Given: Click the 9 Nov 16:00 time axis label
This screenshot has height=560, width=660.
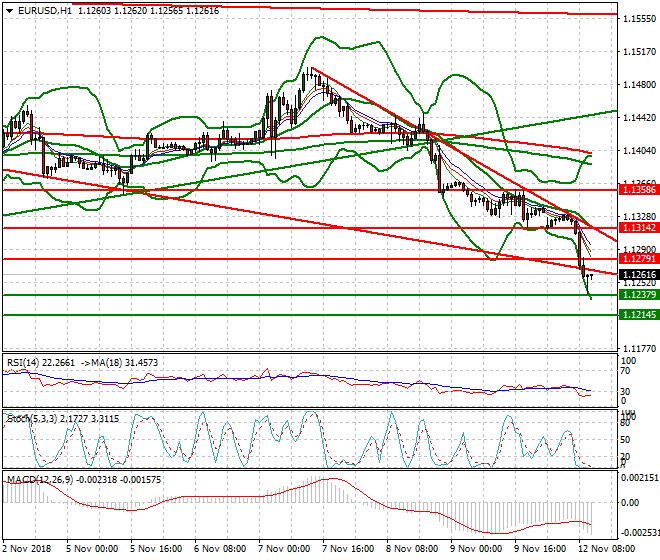Looking at the screenshot, I should [x=540, y=549].
